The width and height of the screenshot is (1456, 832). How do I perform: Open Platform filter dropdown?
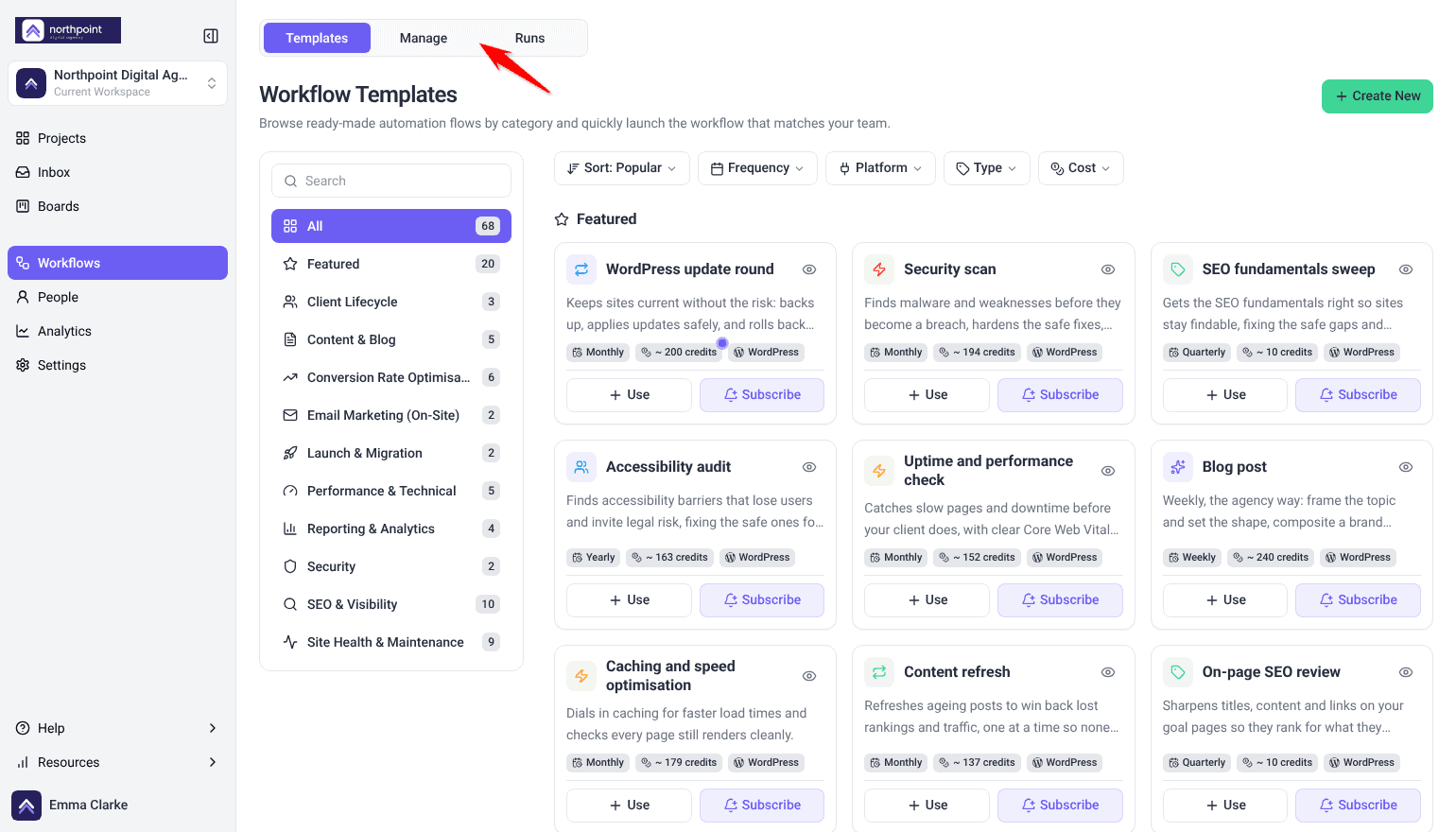tap(880, 168)
